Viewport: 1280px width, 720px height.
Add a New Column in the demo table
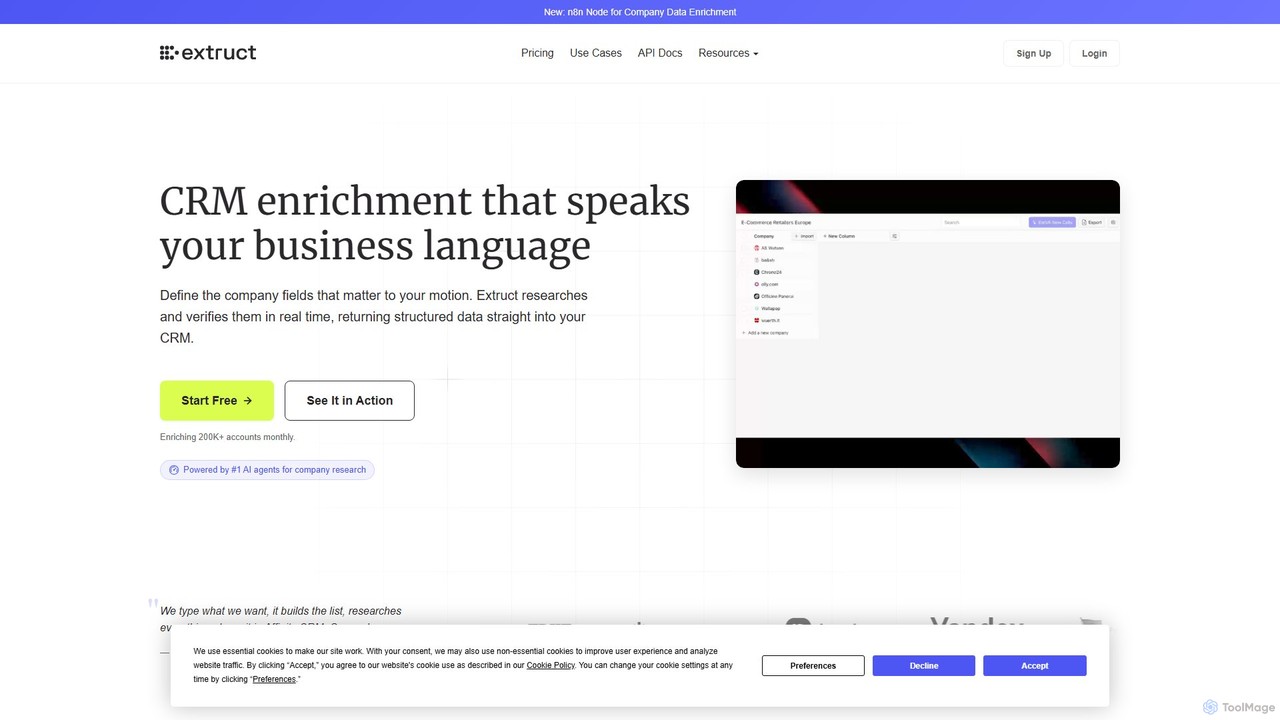[x=838, y=236]
